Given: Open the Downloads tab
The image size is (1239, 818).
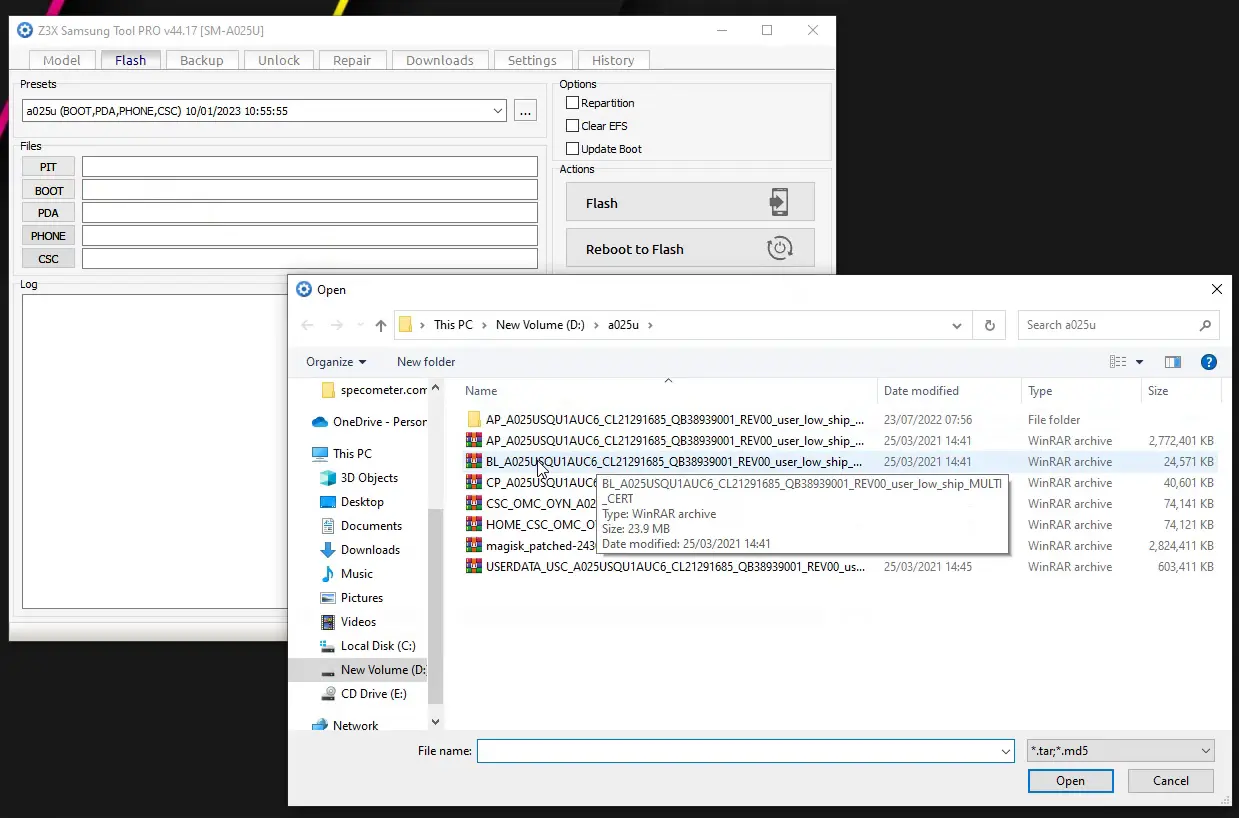Looking at the screenshot, I should point(439,59).
